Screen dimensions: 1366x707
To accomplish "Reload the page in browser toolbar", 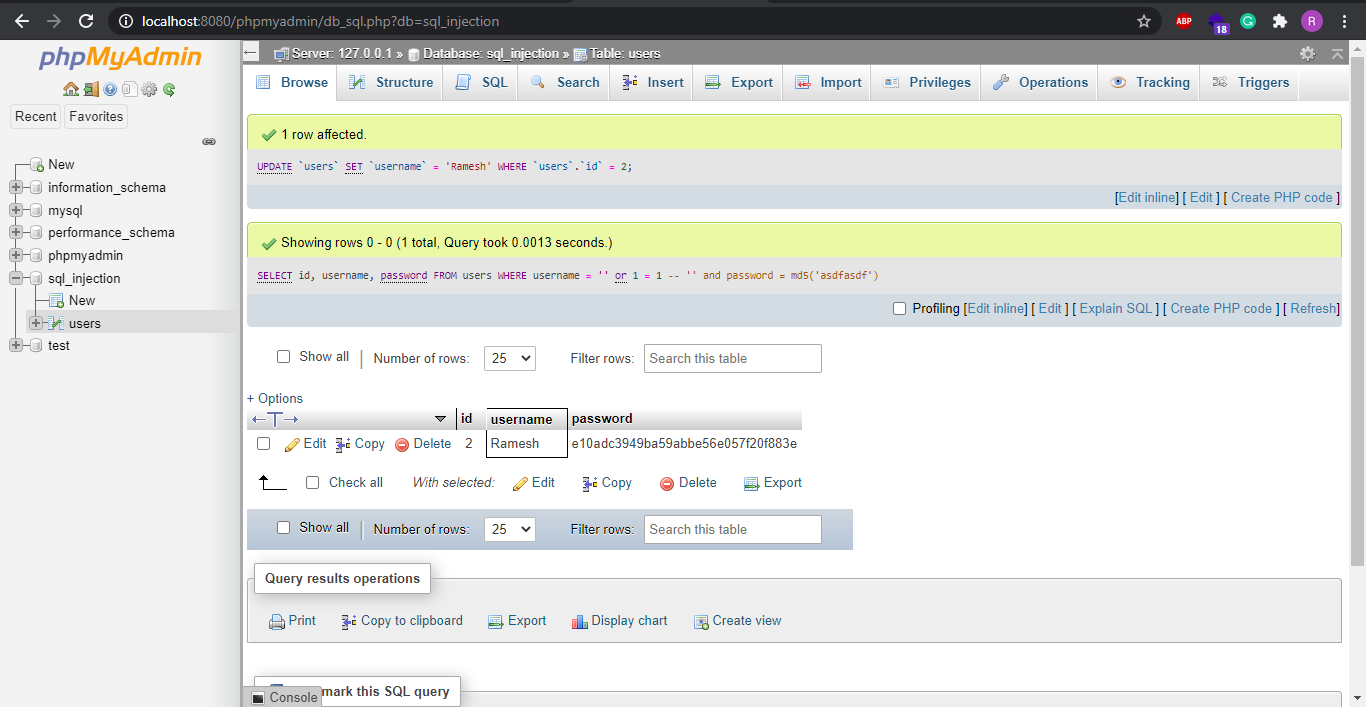I will (86, 21).
